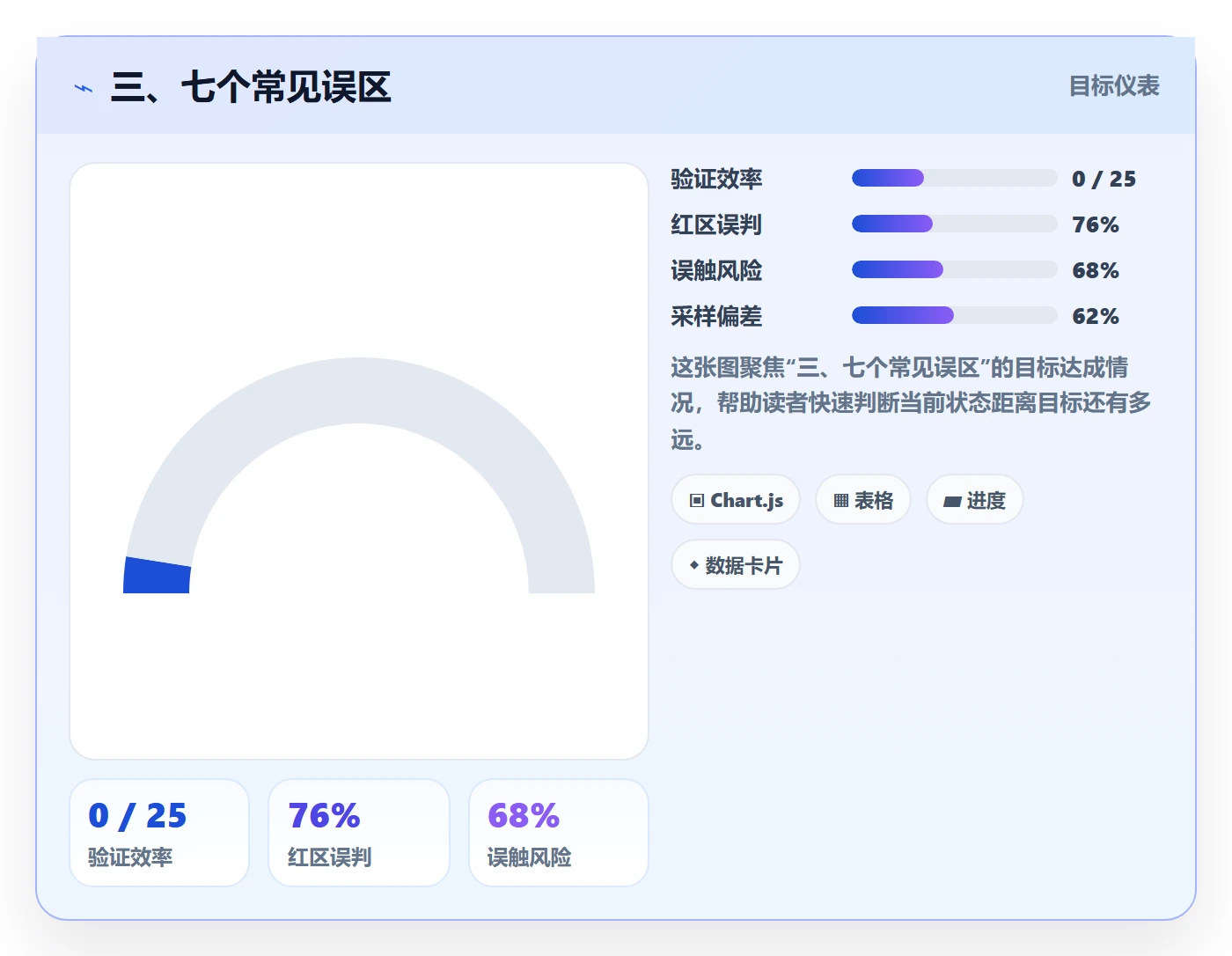Click the lightning icon beside the section title

pyautogui.click(x=84, y=88)
